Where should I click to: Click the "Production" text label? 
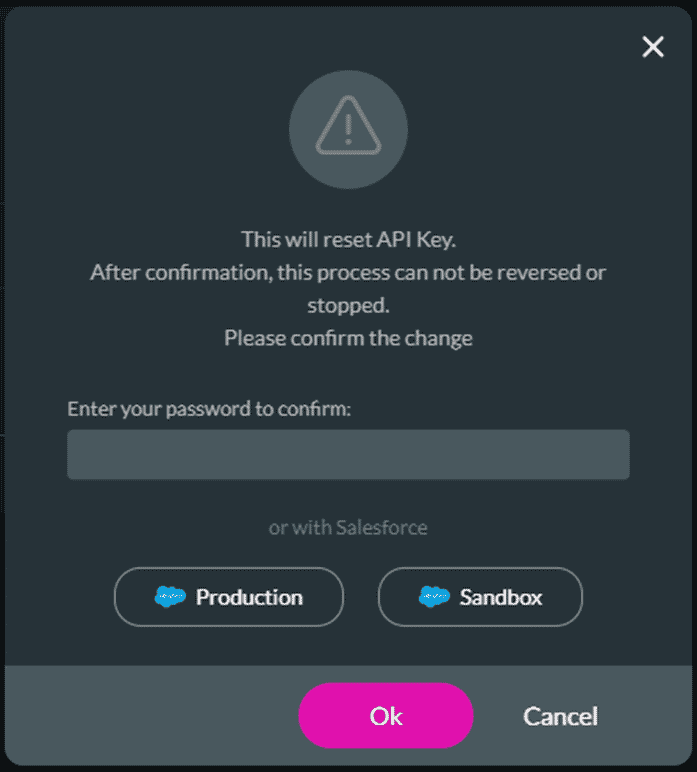(249, 597)
